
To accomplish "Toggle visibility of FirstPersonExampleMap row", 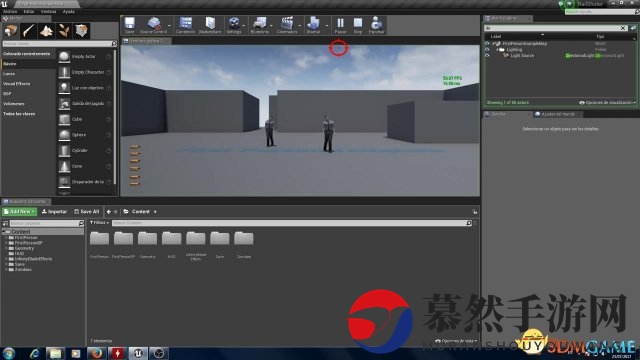I will click(487, 43).
